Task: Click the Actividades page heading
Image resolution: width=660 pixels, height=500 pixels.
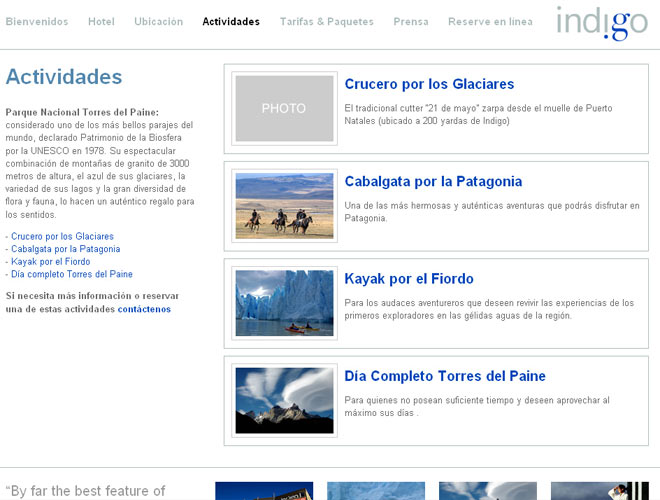Action: click(64, 77)
